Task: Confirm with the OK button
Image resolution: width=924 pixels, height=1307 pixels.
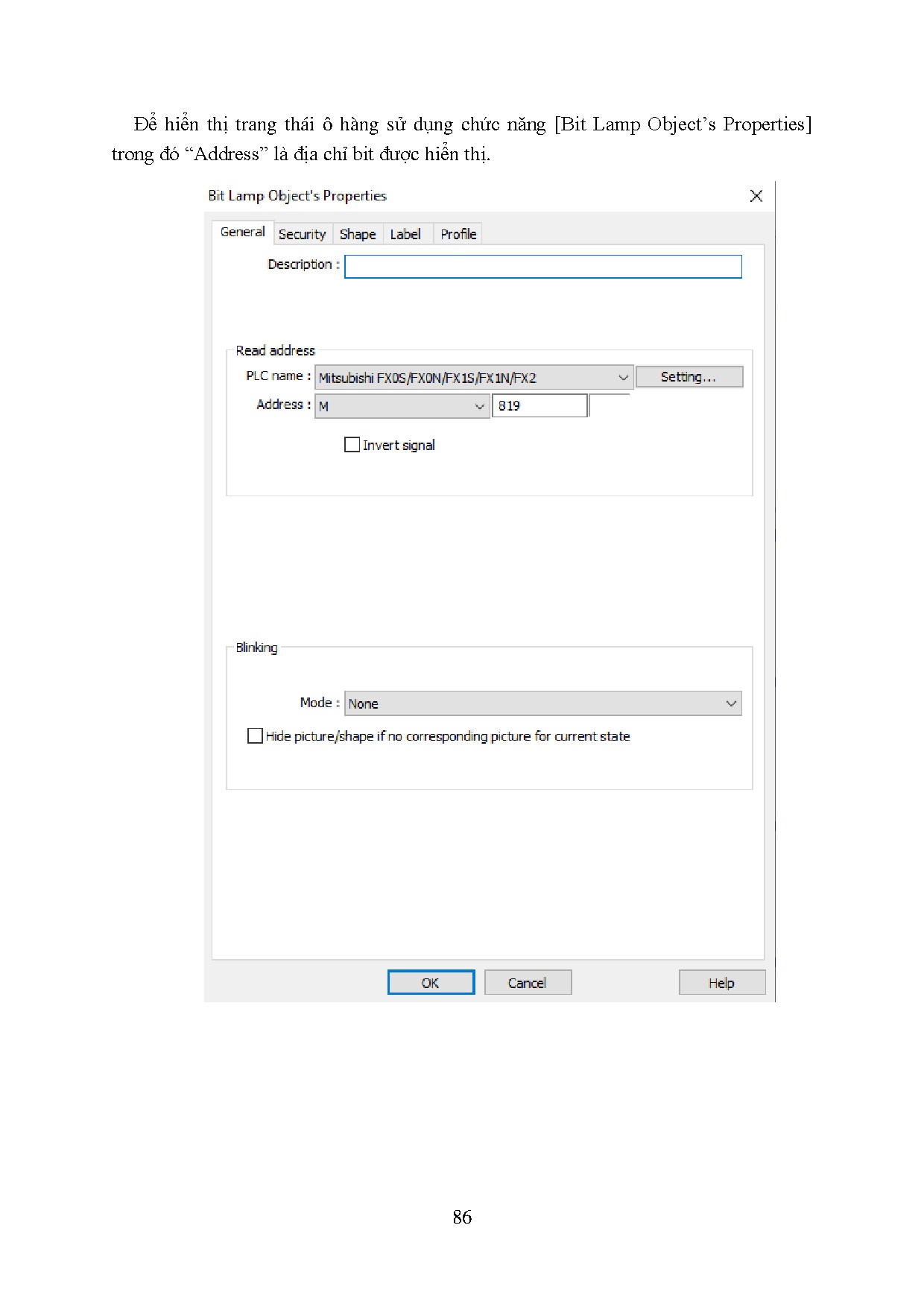Action: (x=431, y=983)
